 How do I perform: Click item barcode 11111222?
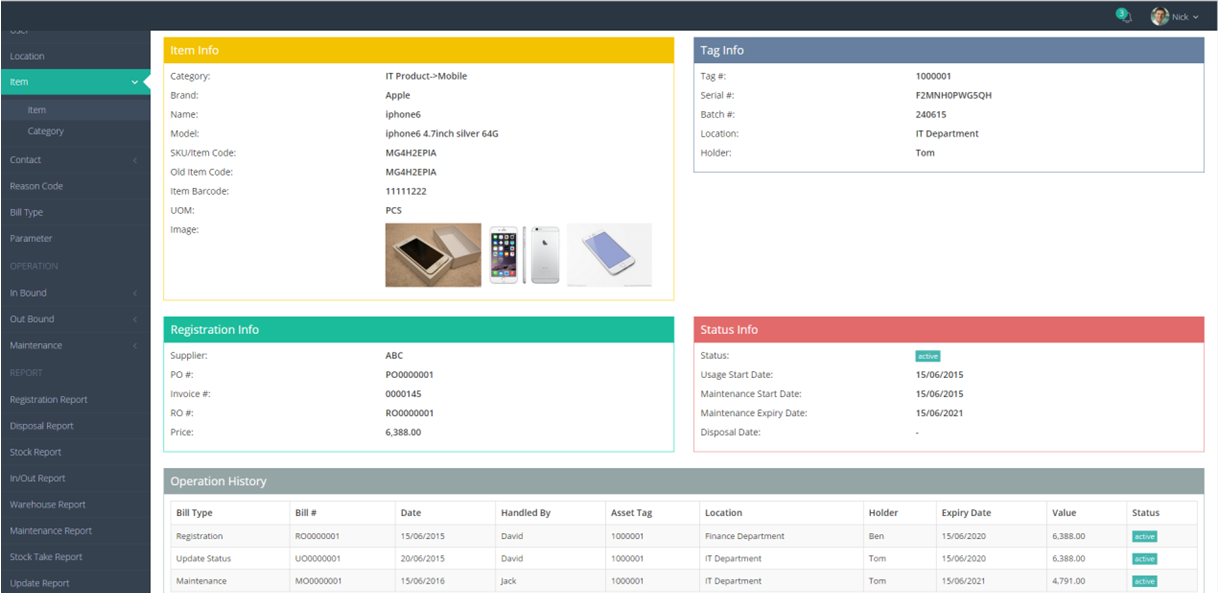pos(406,191)
